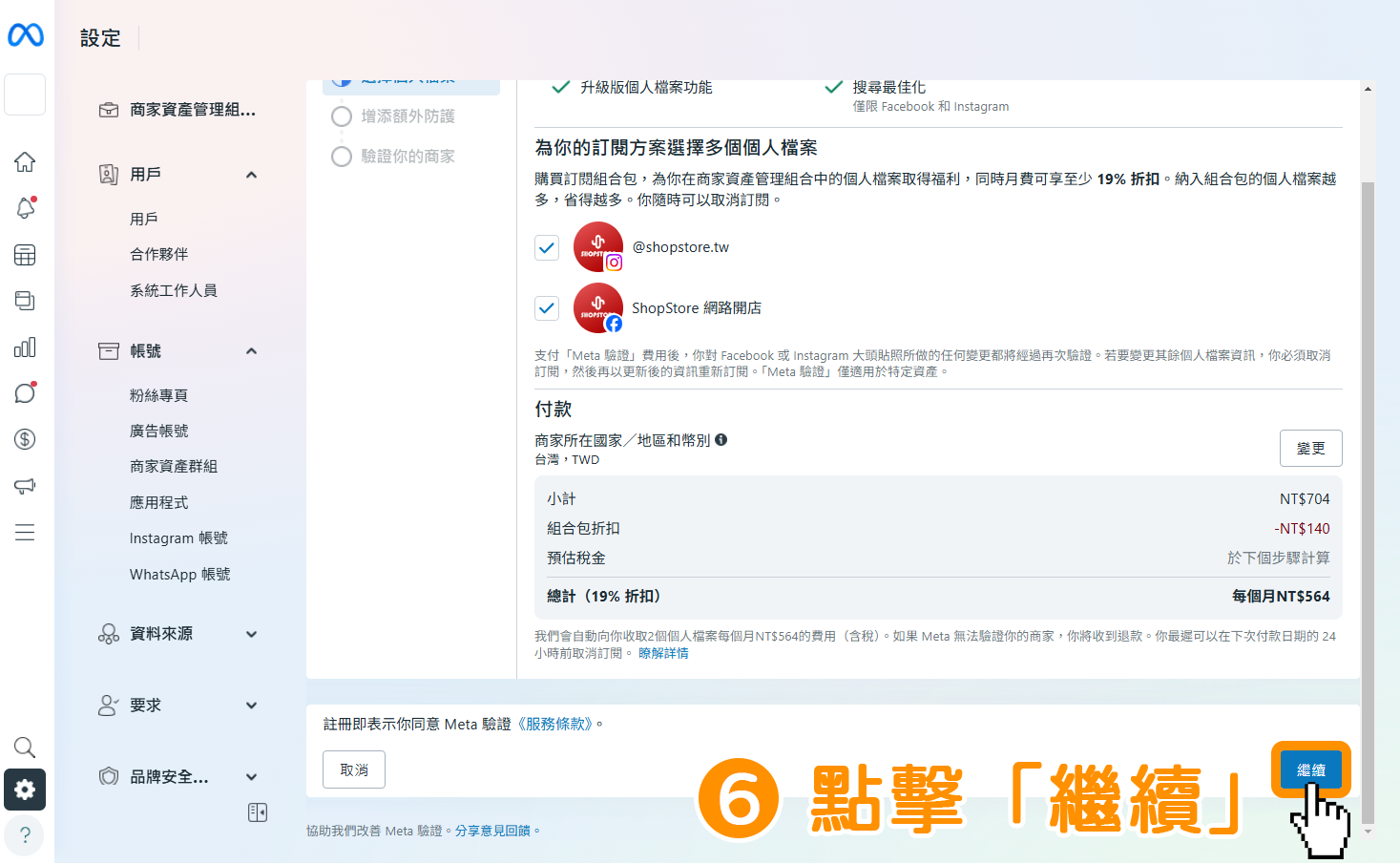Open the bar chart insights icon
The width and height of the screenshot is (1400, 864).
(x=25, y=347)
